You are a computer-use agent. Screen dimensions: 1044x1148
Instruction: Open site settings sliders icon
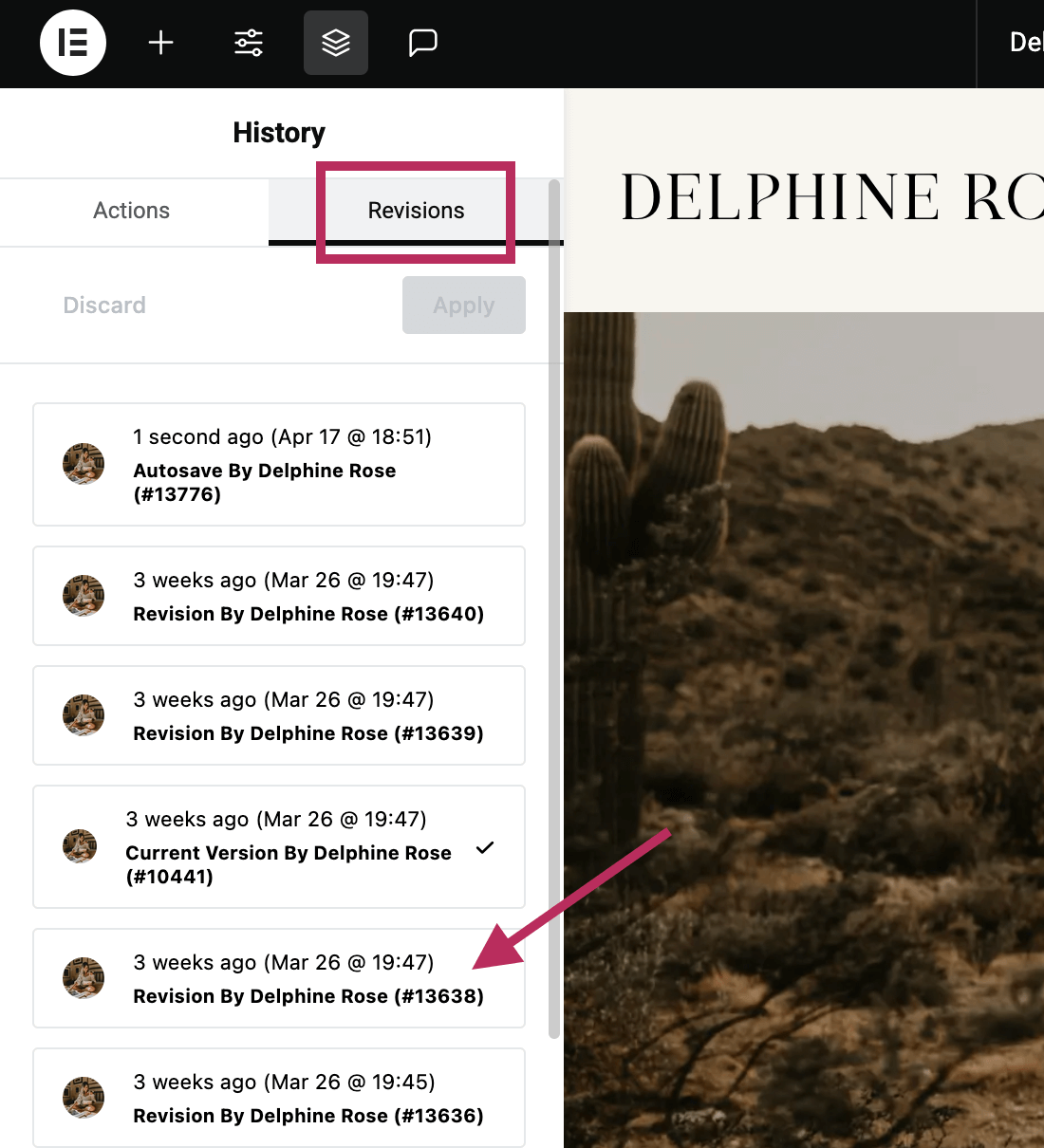249,43
